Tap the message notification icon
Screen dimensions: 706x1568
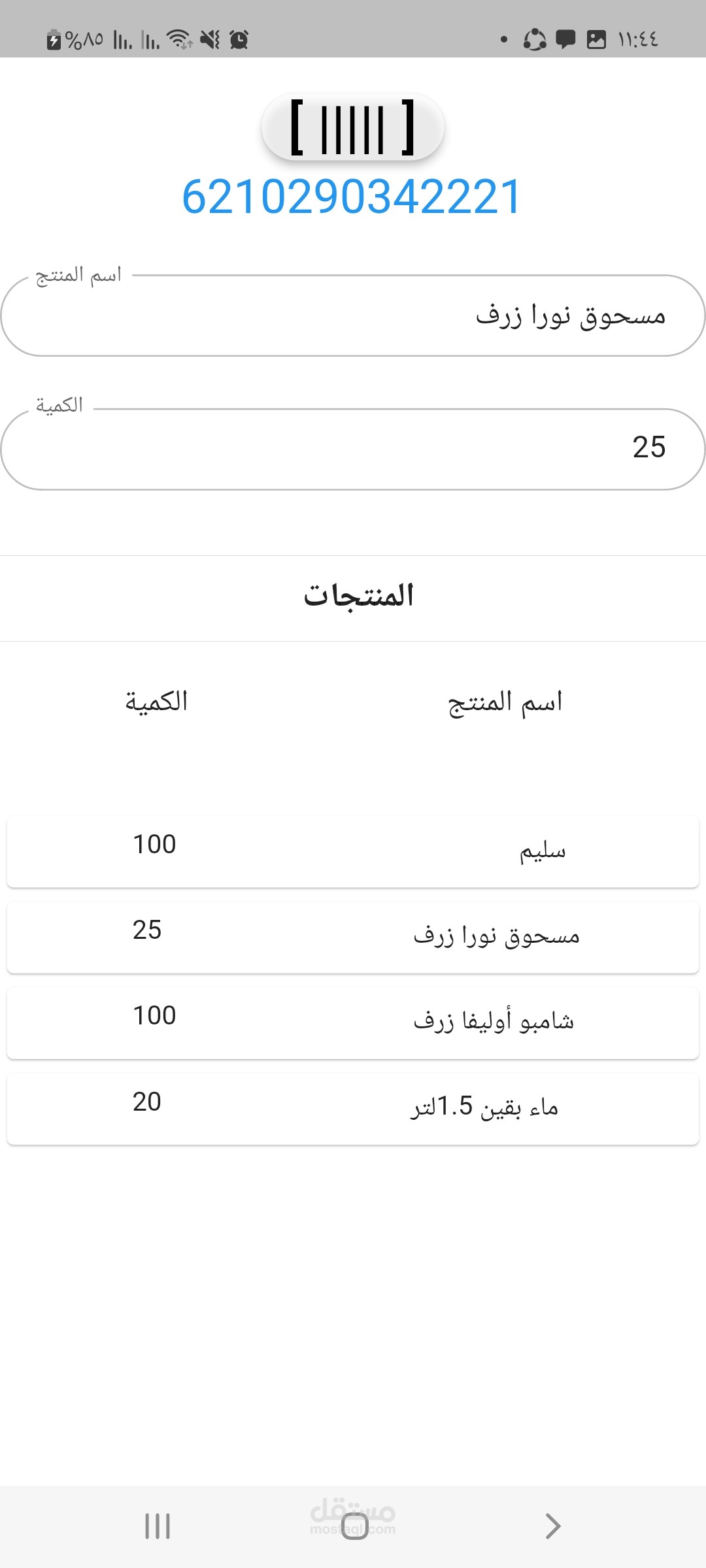point(565,40)
